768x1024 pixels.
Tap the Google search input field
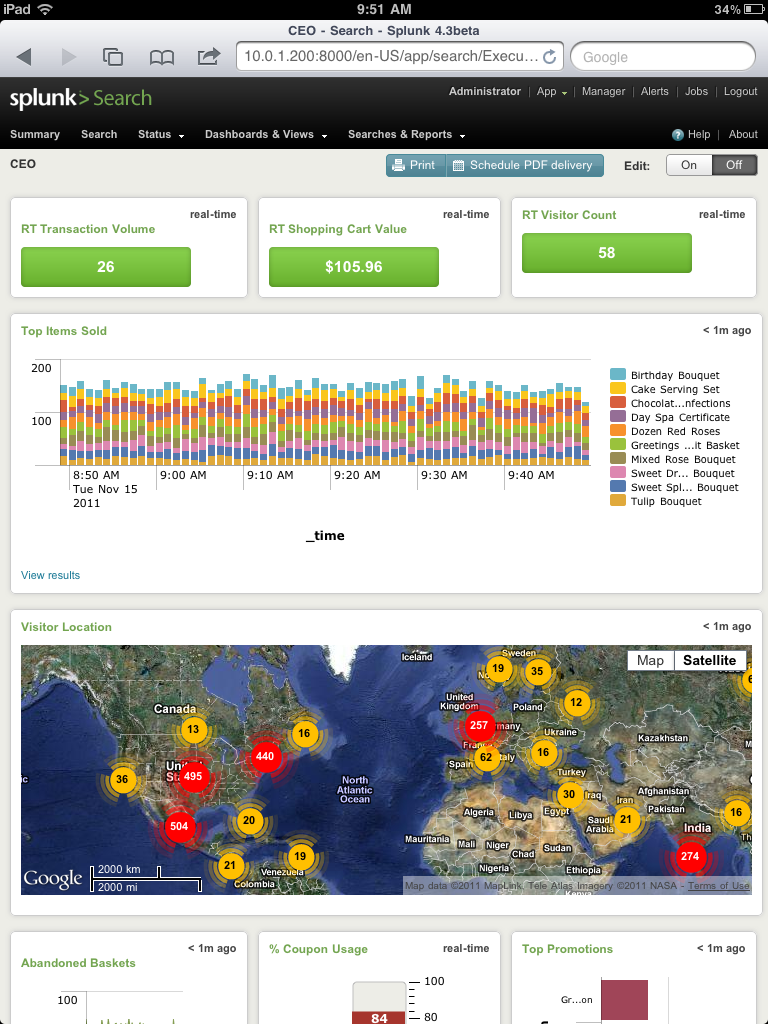(x=662, y=57)
